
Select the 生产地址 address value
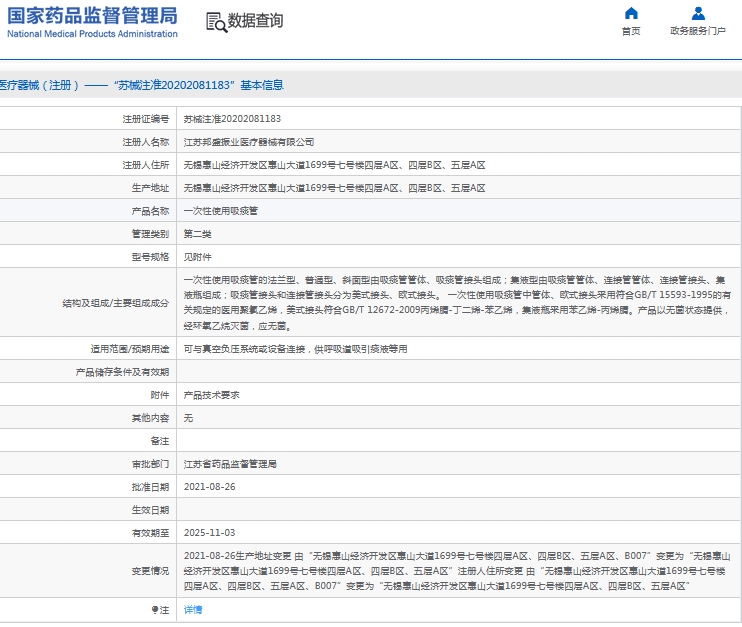tap(334, 188)
